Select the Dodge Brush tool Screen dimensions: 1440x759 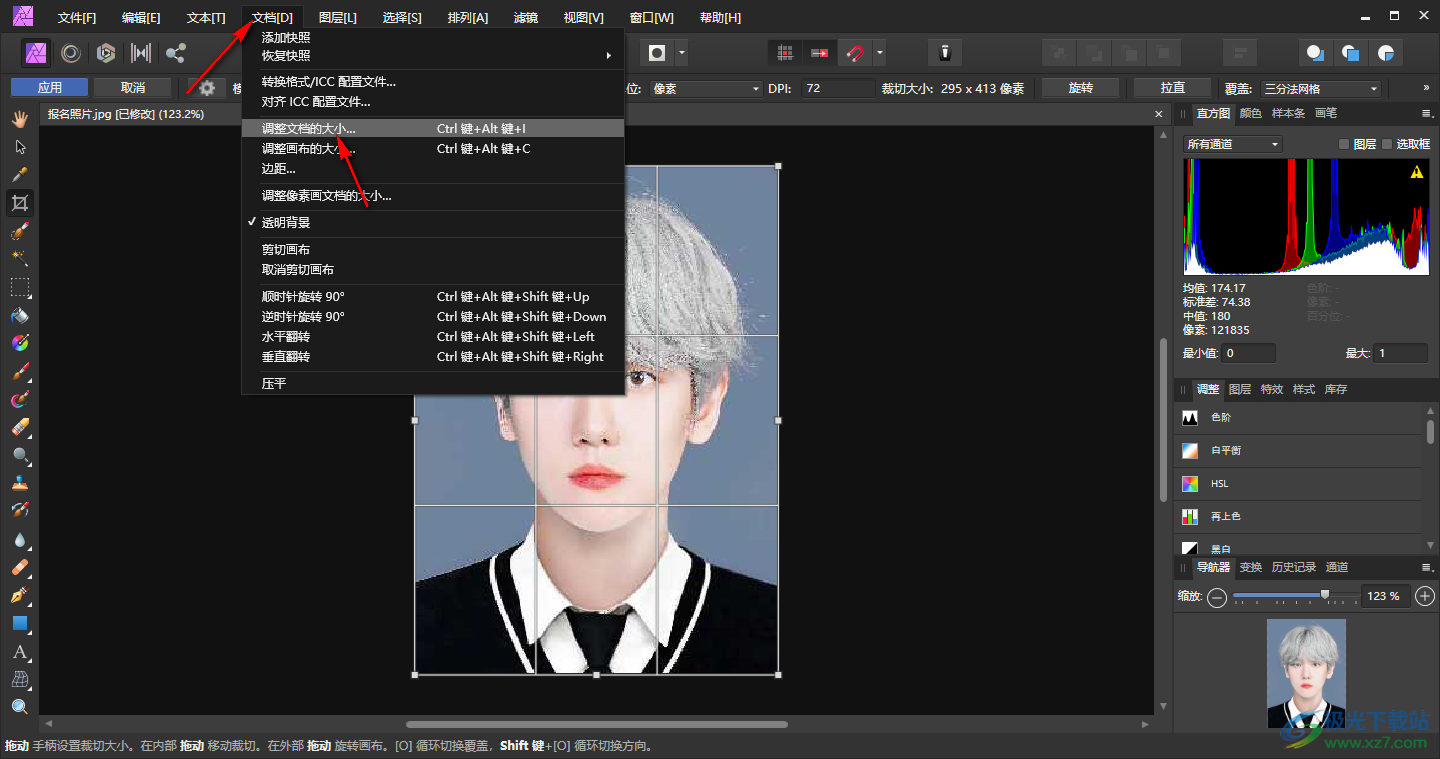click(19, 455)
